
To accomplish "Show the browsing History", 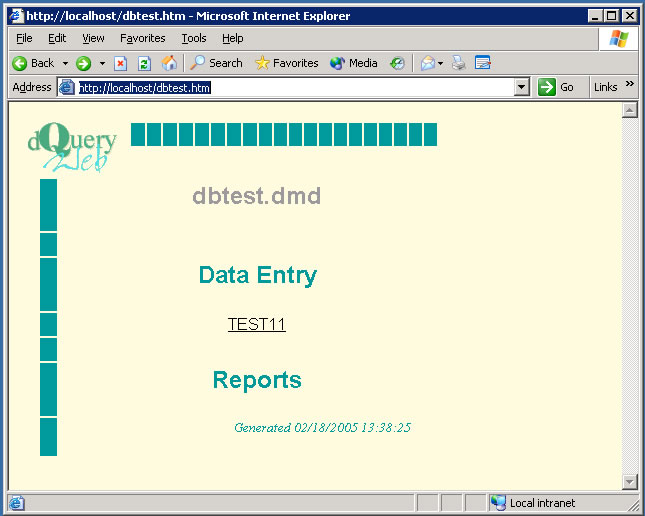I will tap(397, 63).
